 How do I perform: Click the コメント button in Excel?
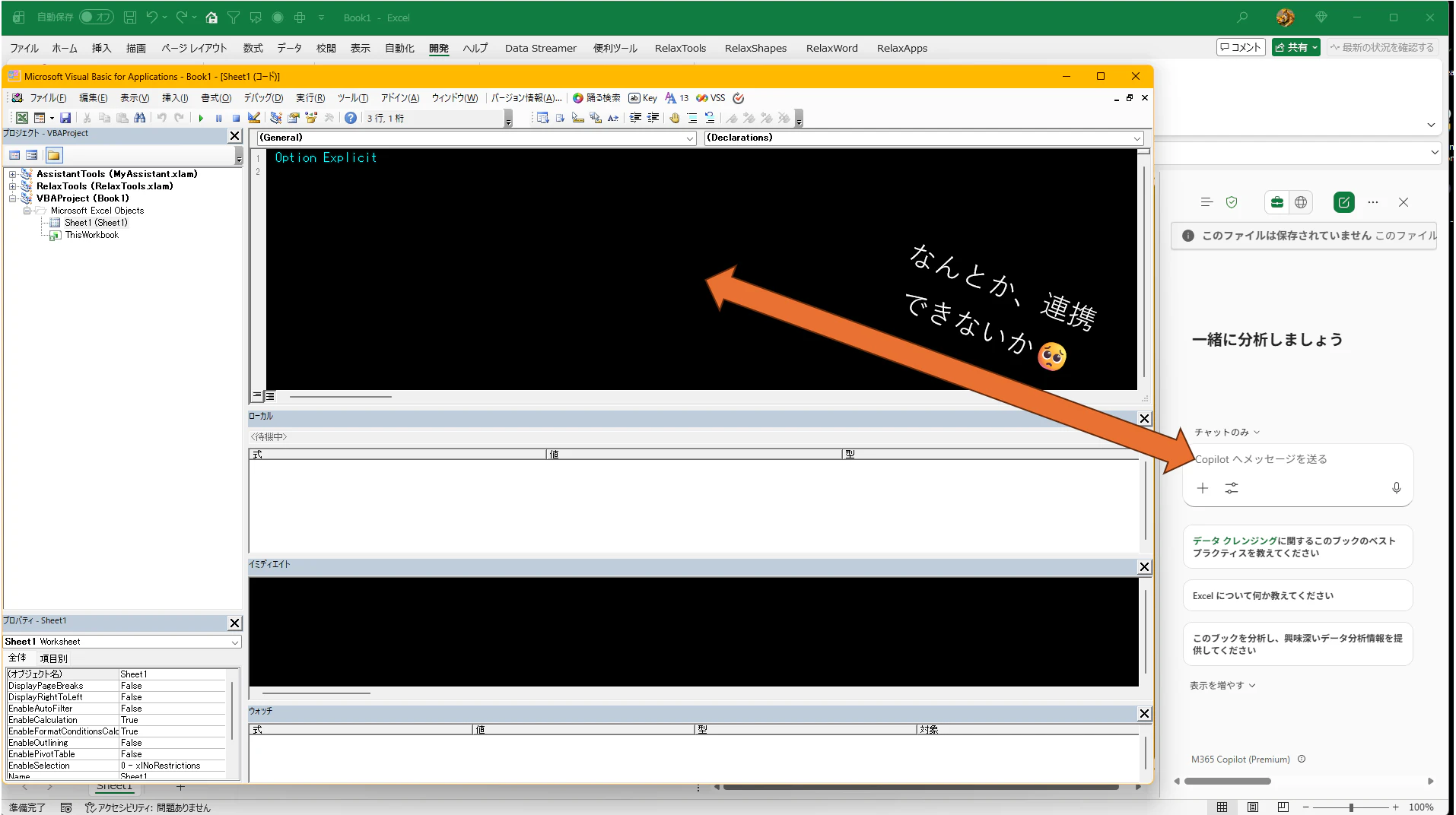[x=1241, y=47]
